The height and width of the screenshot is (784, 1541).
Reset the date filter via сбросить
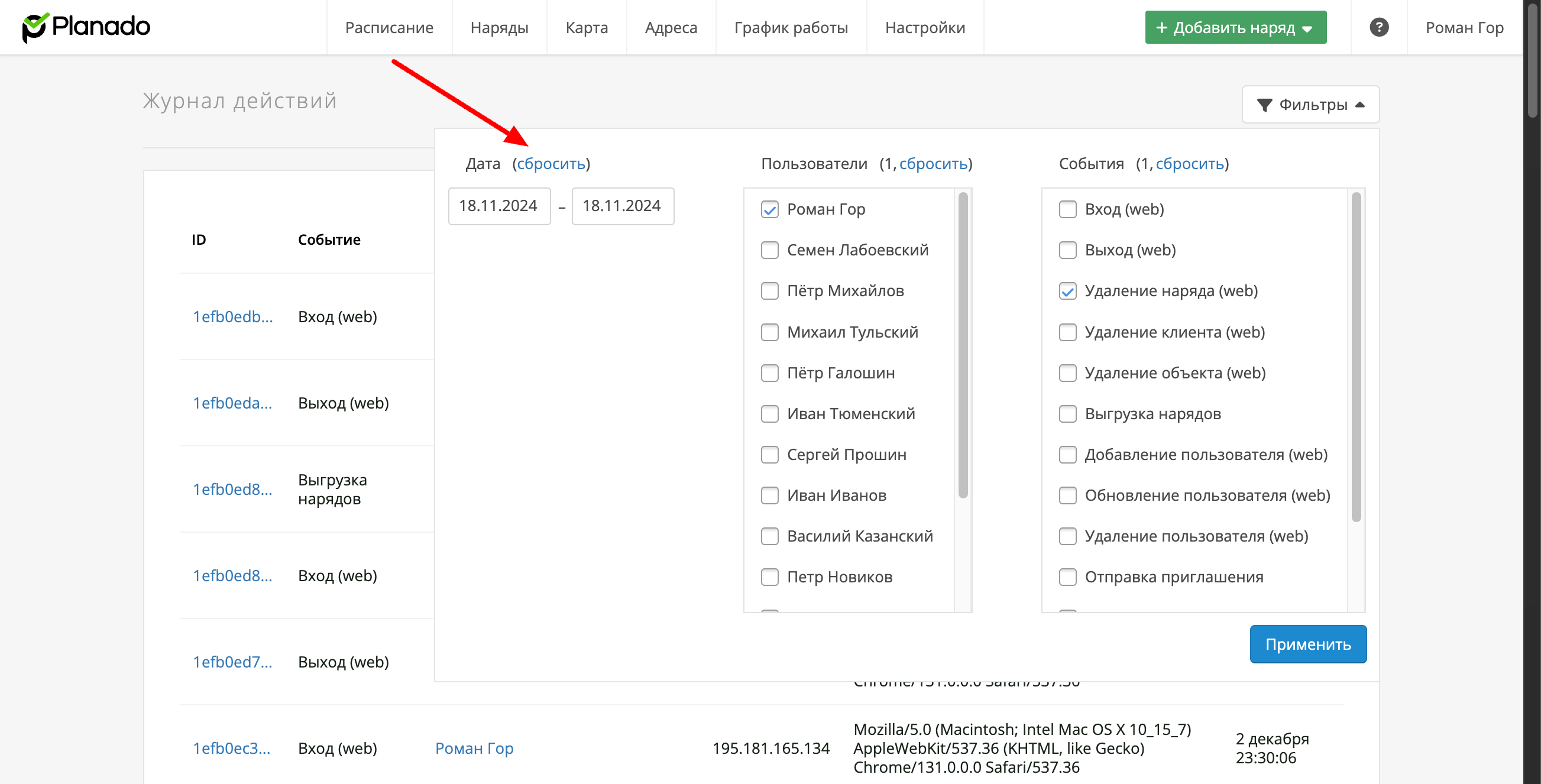(x=551, y=164)
